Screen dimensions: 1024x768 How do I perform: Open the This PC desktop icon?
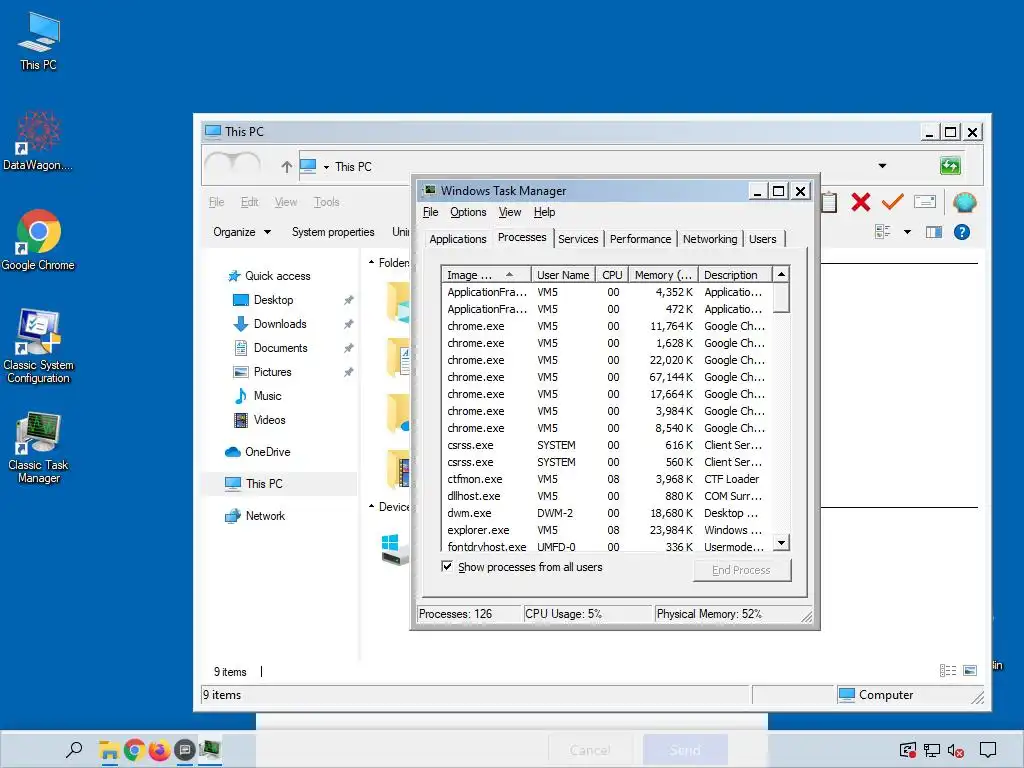tap(39, 40)
